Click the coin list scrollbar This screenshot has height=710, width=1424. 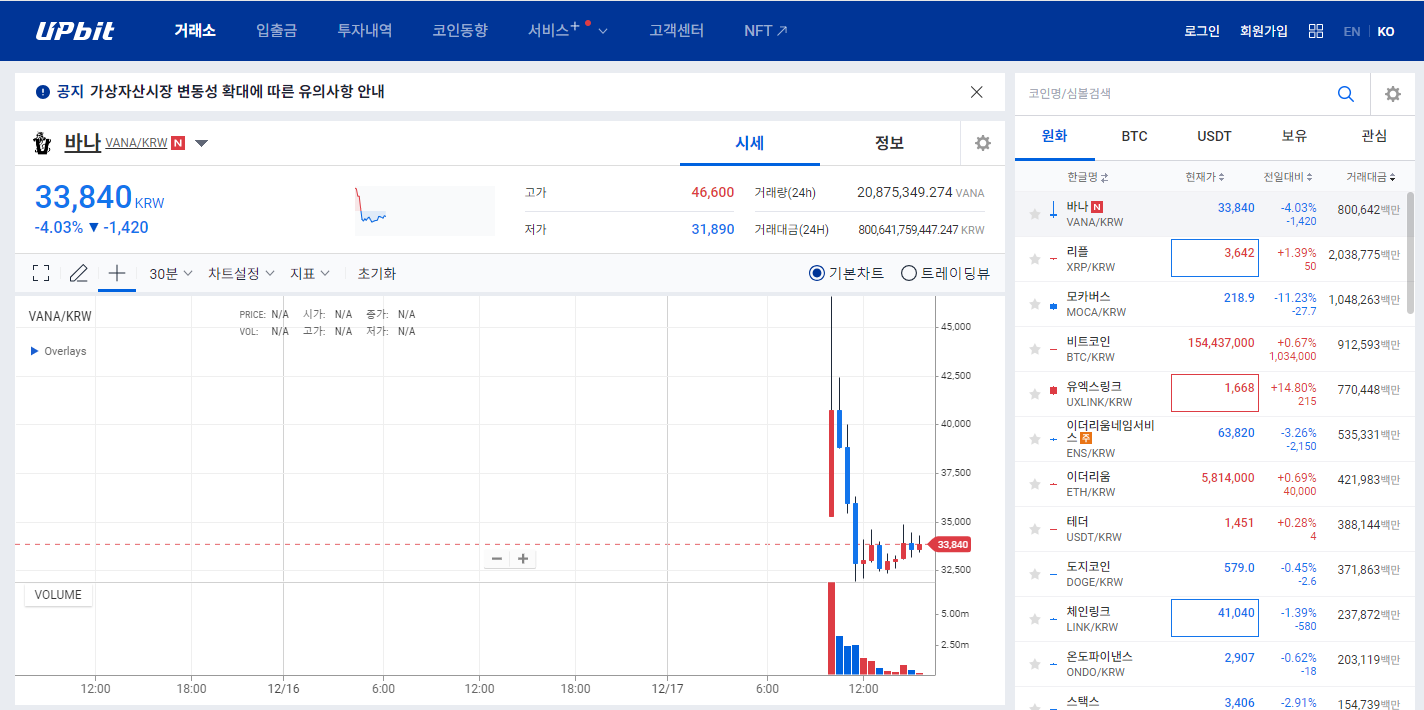pos(1410,252)
